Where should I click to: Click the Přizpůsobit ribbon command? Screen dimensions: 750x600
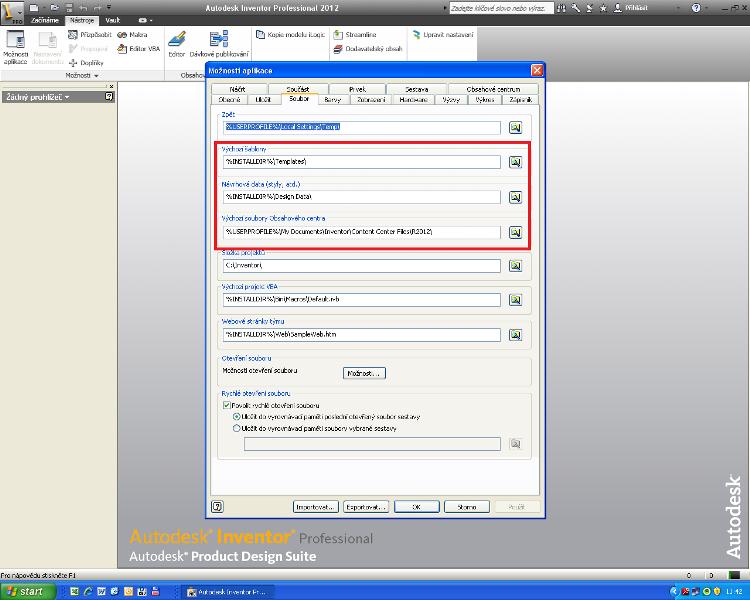(x=90, y=35)
